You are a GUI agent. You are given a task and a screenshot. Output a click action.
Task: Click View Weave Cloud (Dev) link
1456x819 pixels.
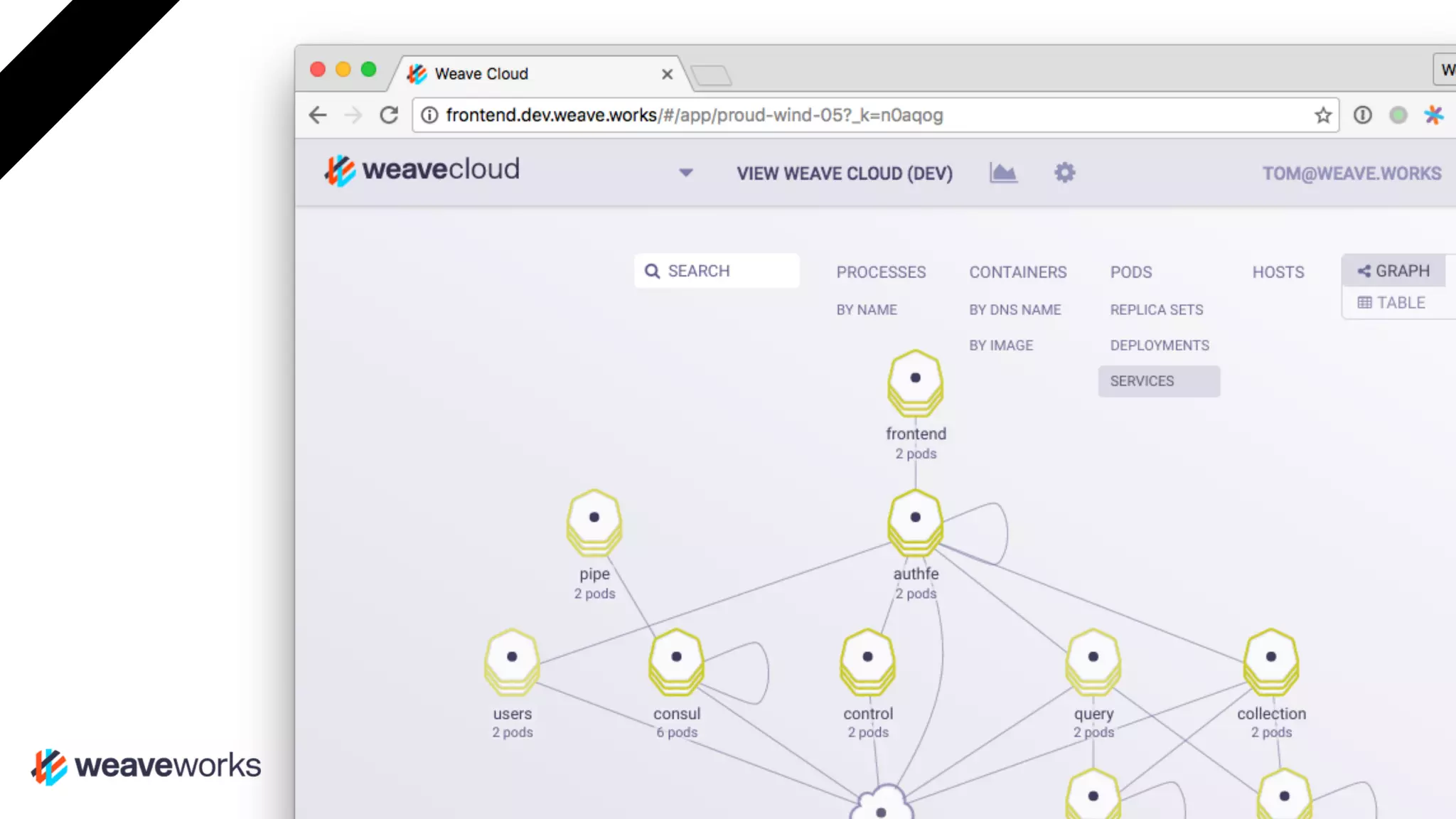[x=844, y=173]
